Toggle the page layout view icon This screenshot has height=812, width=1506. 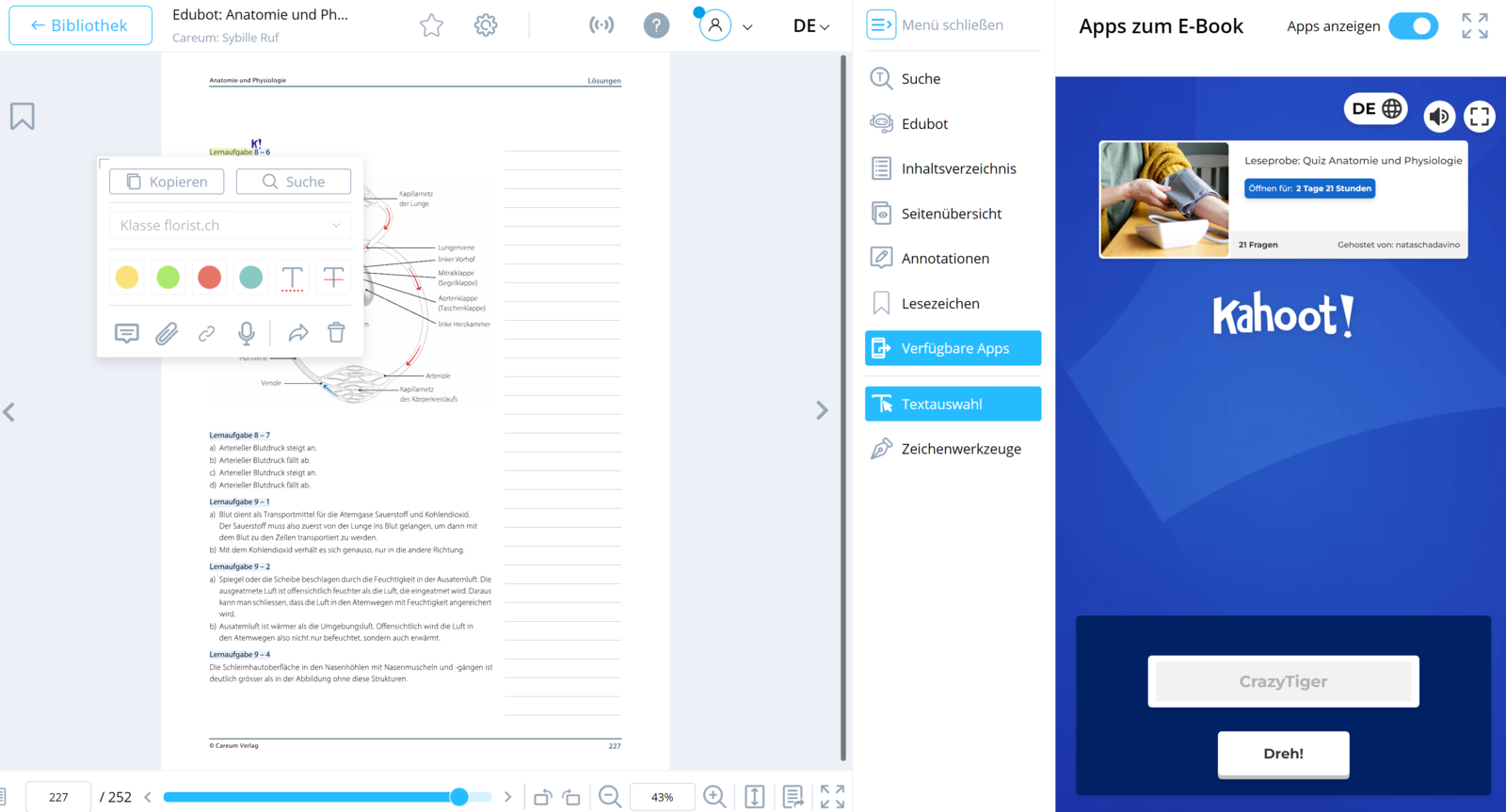(x=793, y=797)
